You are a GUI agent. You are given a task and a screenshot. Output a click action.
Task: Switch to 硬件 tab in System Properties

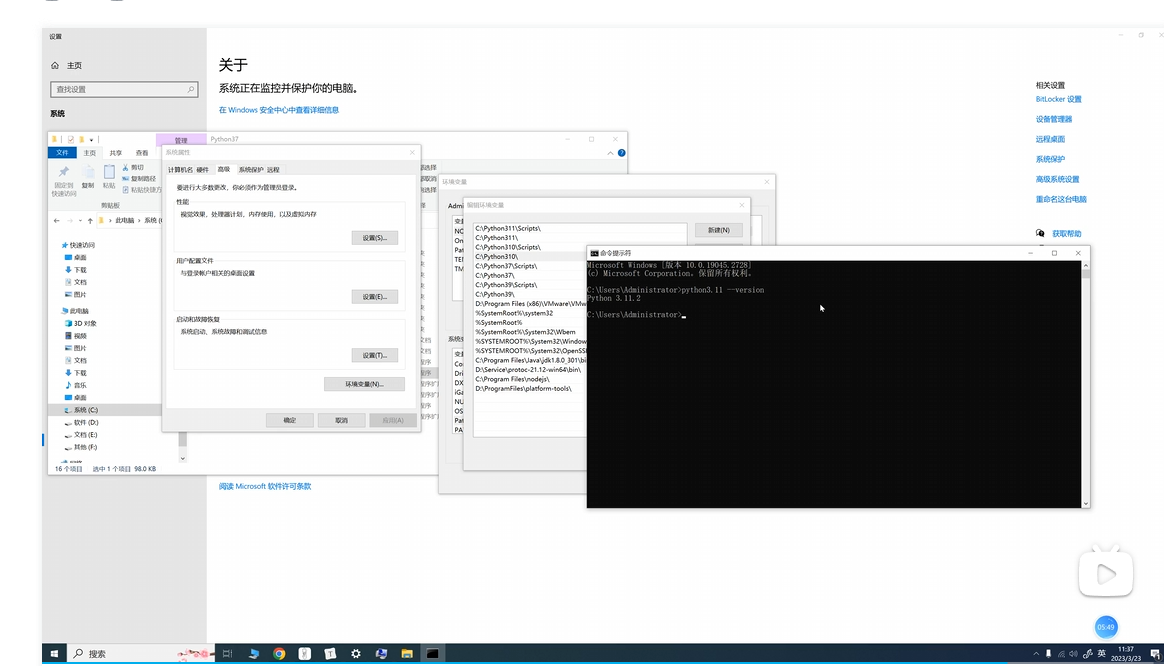pos(202,170)
